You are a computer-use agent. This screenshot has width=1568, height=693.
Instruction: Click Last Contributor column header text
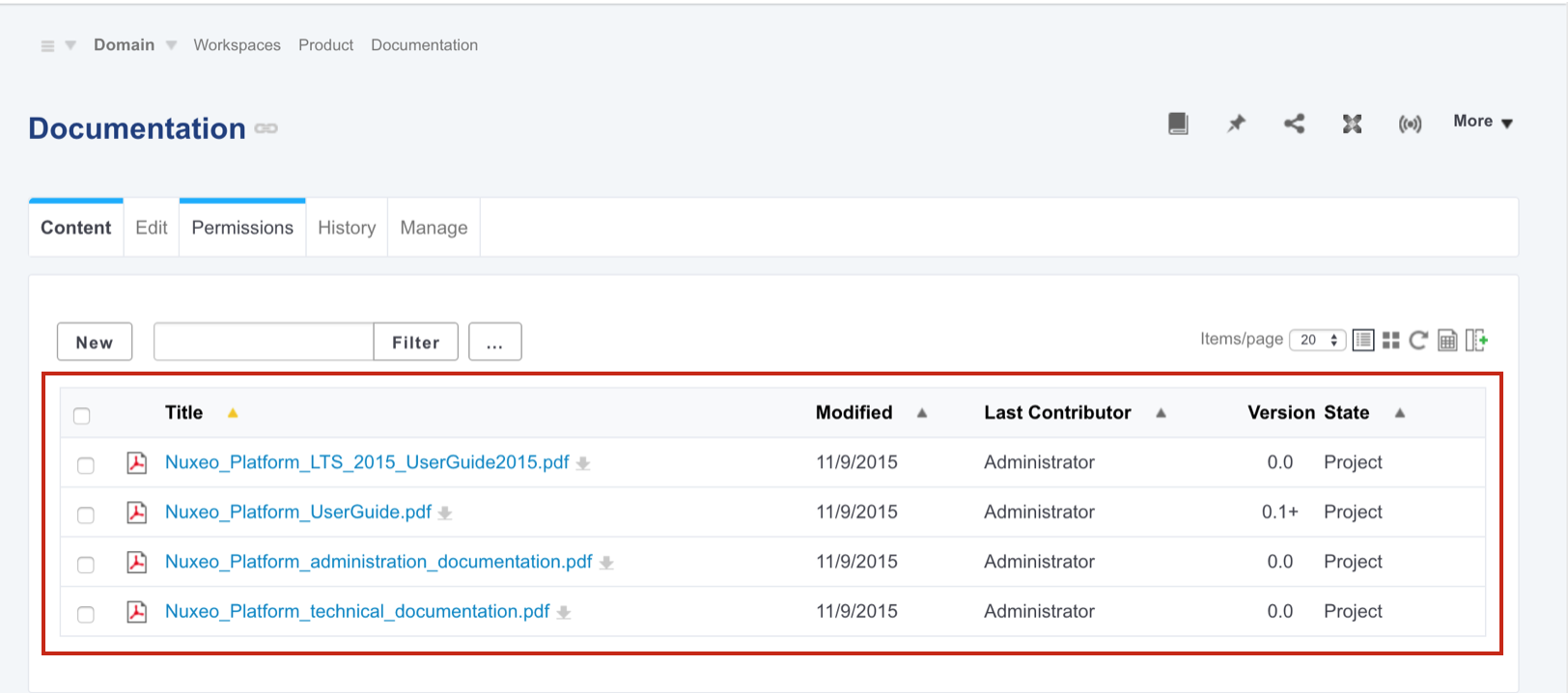(x=1057, y=413)
